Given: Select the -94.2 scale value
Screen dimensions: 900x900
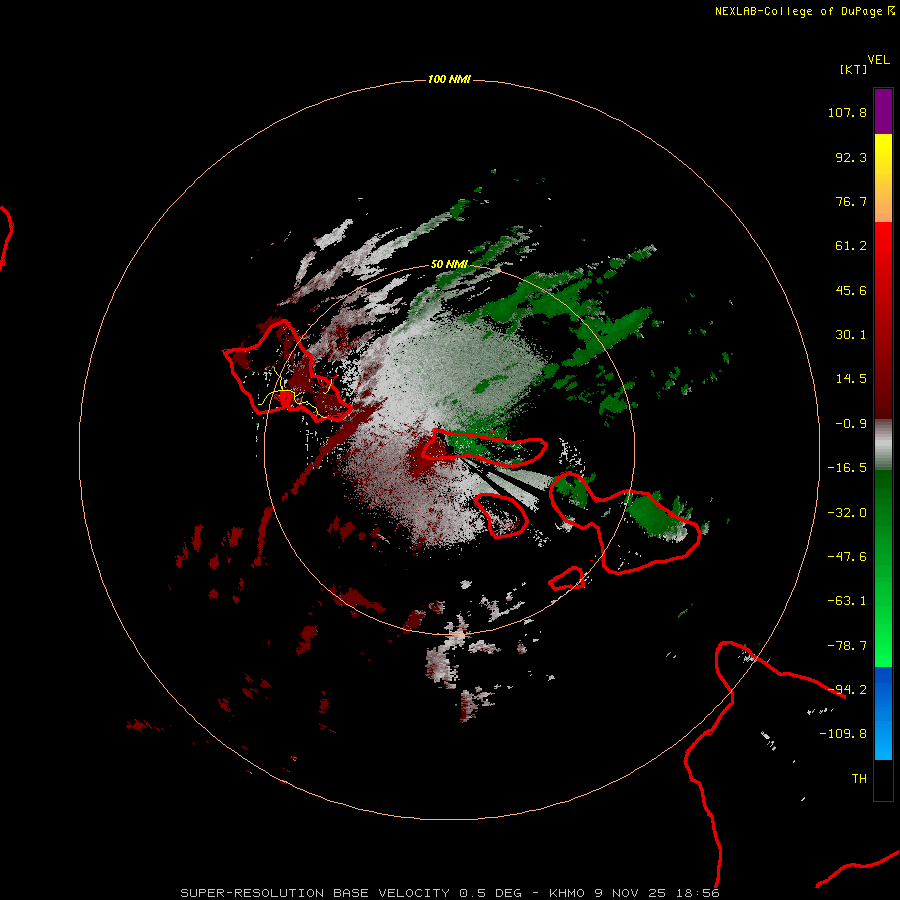Looking at the screenshot, I should pyautogui.click(x=847, y=690).
